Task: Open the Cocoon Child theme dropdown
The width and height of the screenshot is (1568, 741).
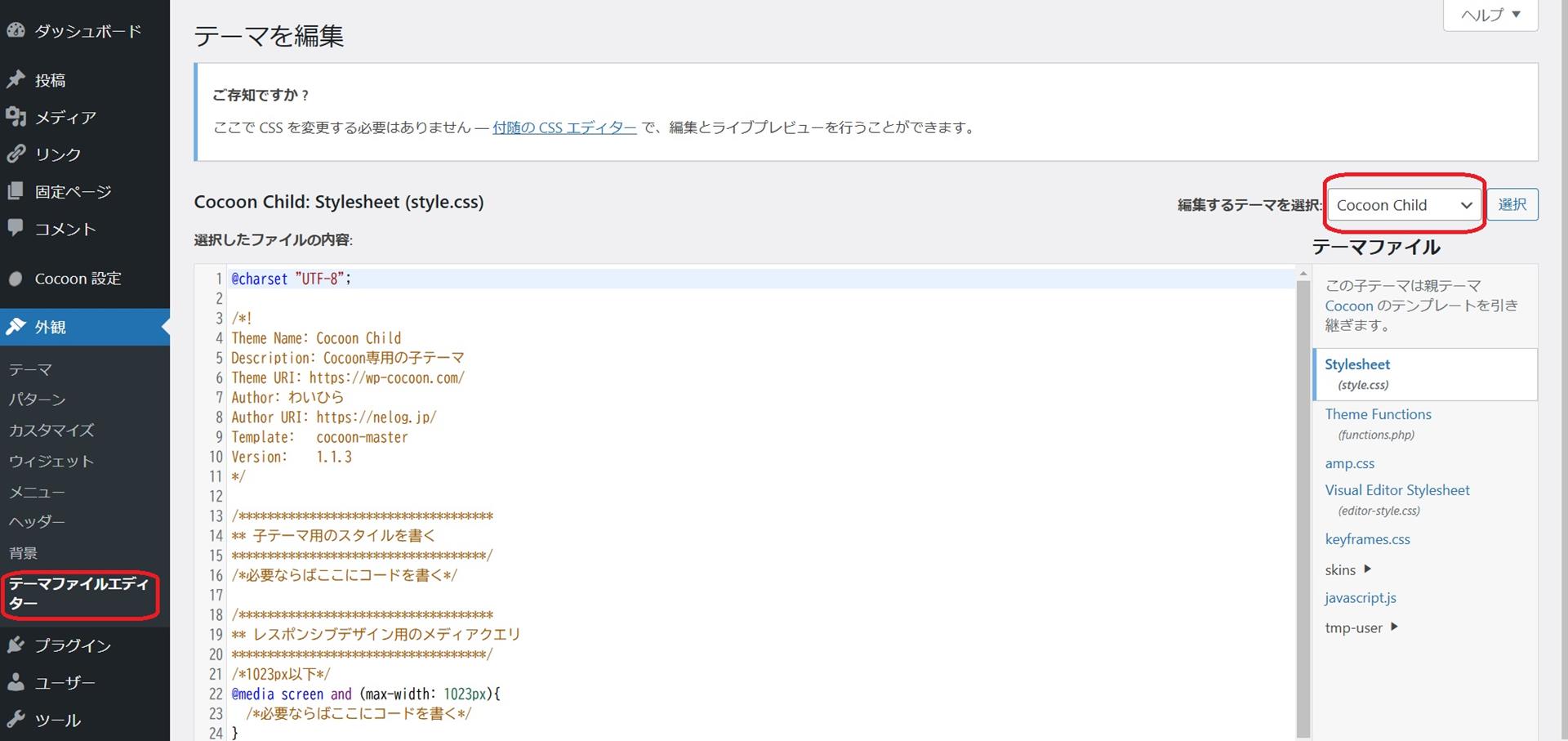Action: 1403,205
